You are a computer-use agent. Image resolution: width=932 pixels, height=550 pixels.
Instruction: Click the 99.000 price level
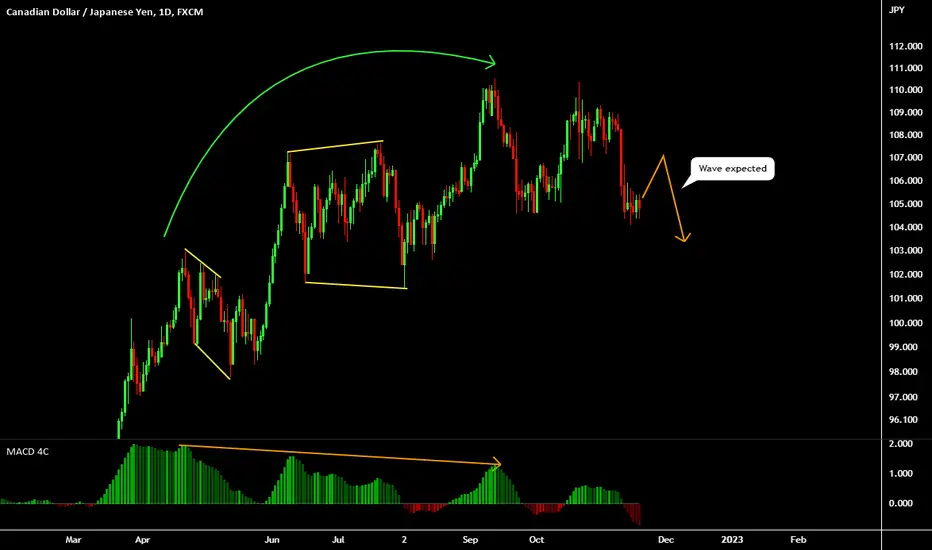click(x=905, y=347)
